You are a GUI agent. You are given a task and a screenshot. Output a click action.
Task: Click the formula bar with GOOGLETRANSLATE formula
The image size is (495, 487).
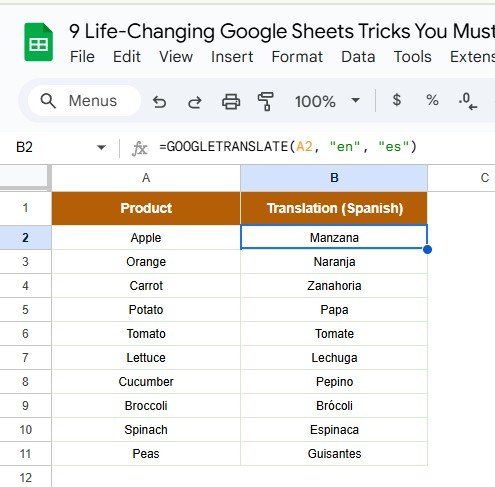(307, 147)
